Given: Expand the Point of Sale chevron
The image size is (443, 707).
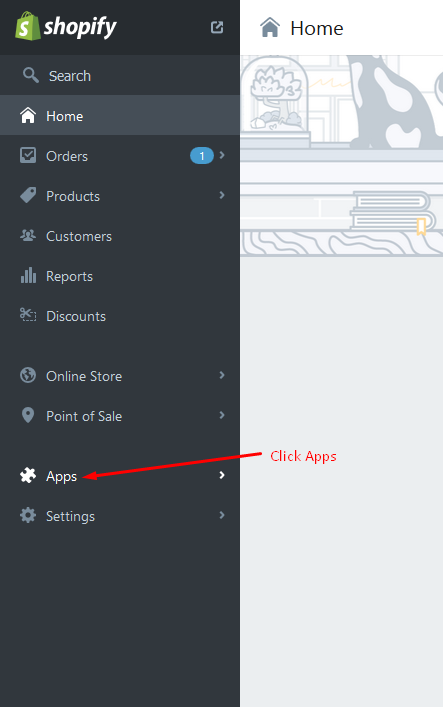Looking at the screenshot, I should pyautogui.click(x=222, y=415).
